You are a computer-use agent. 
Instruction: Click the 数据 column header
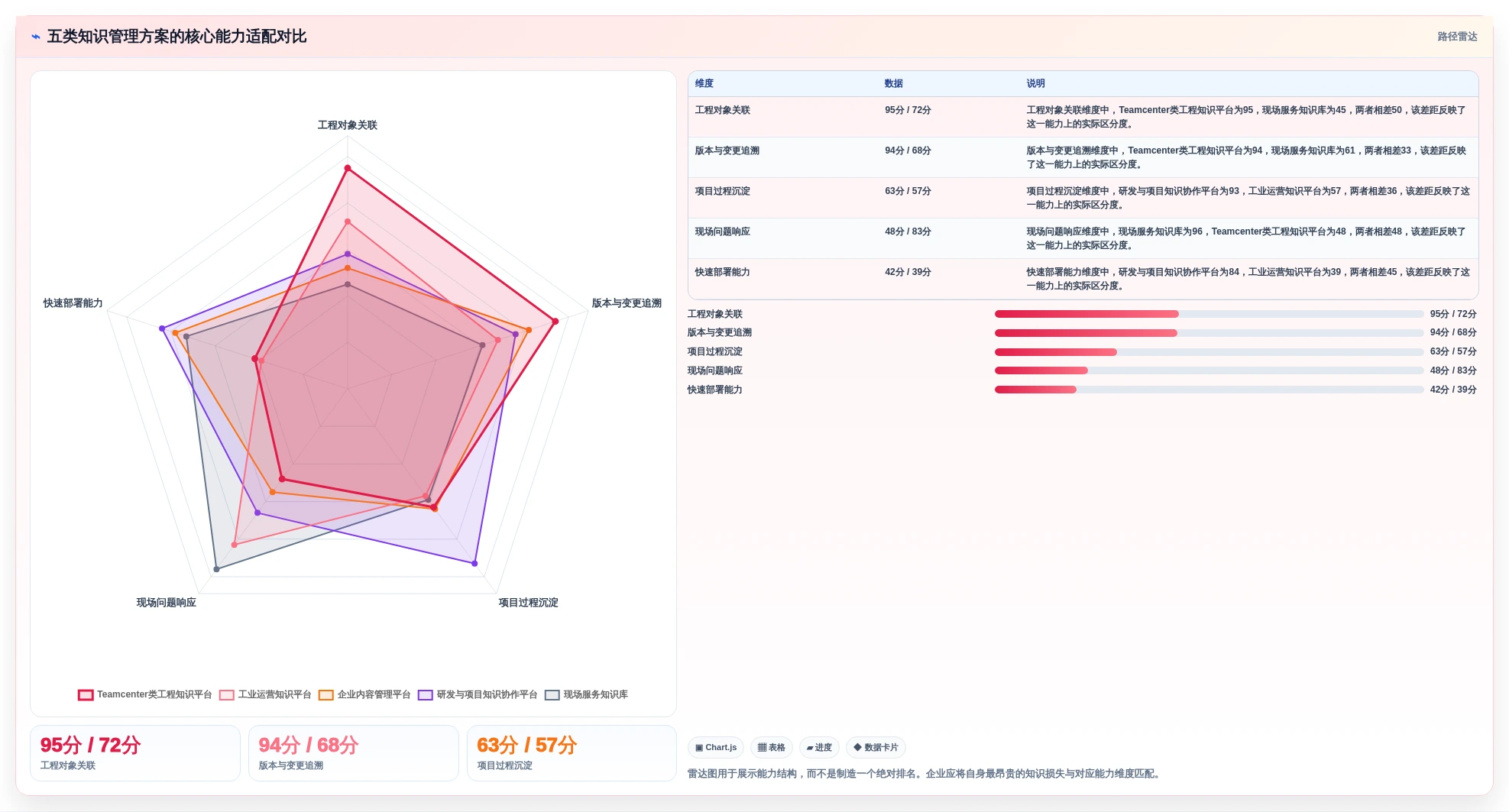[894, 84]
